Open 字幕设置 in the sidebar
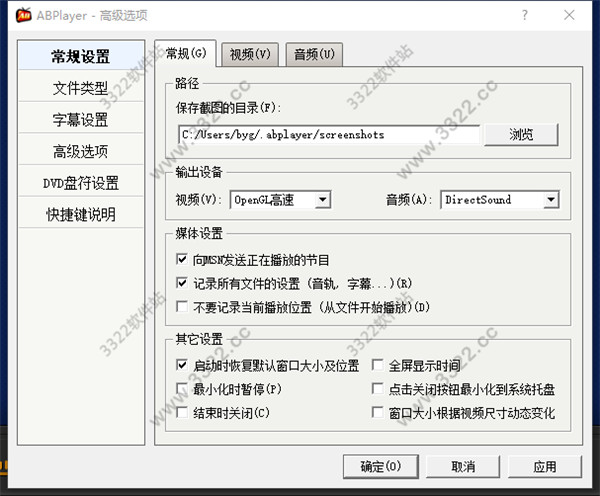 [81, 120]
